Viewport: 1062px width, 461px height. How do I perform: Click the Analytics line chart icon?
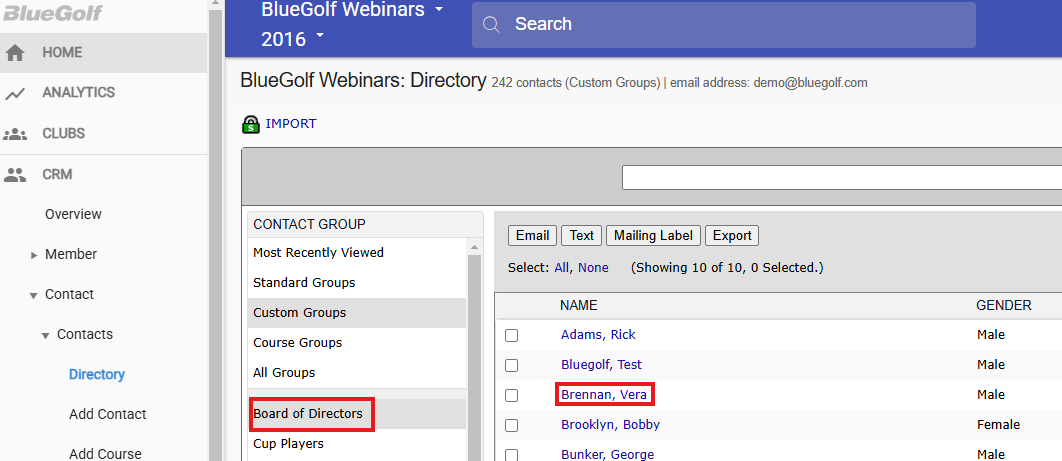click(15, 93)
